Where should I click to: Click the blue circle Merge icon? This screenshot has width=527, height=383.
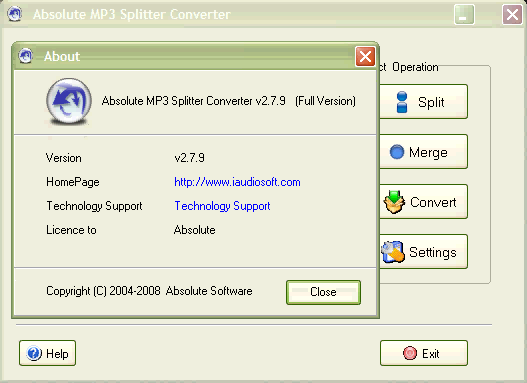coord(397,152)
